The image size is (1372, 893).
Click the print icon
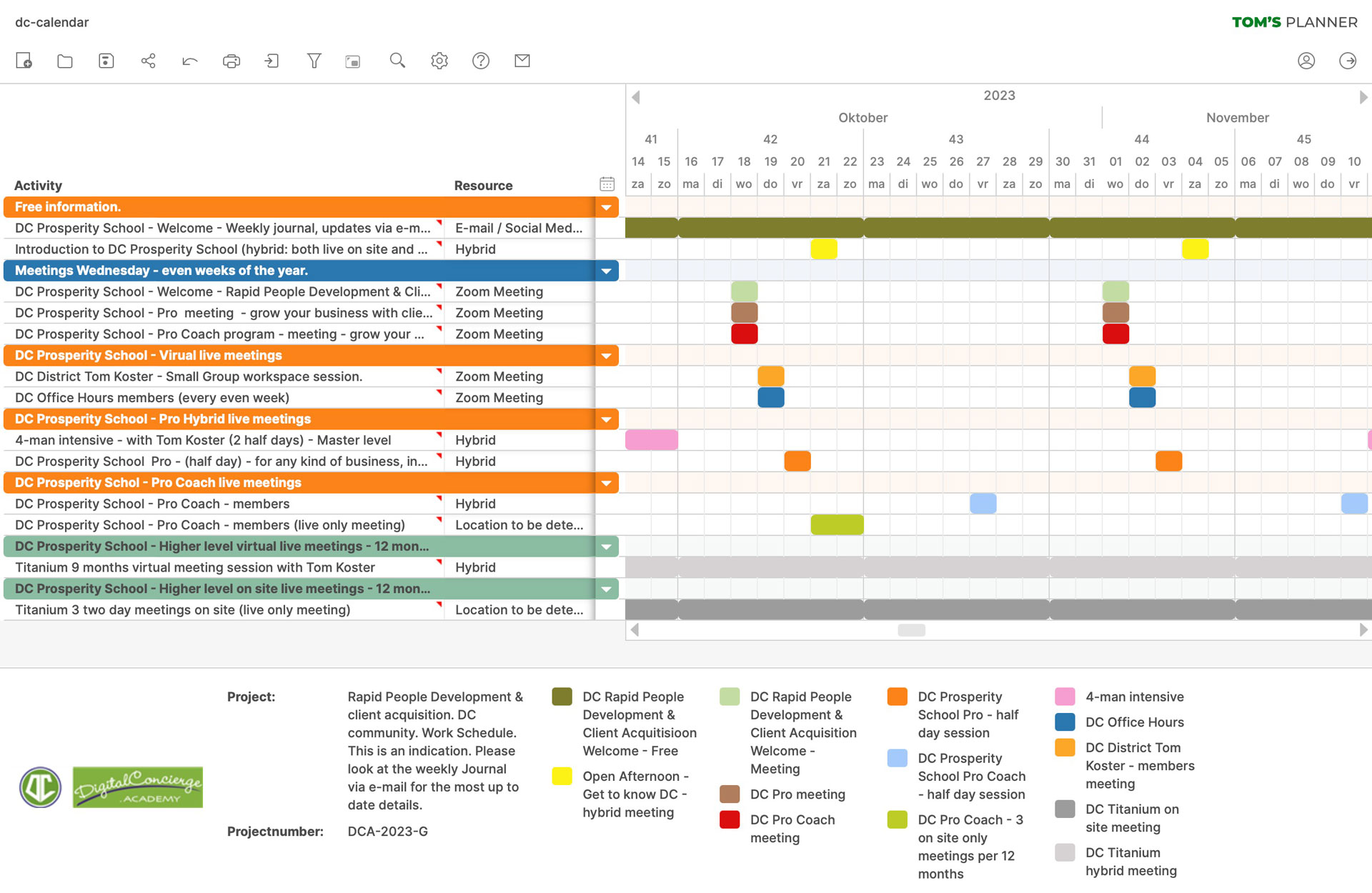[231, 61]
